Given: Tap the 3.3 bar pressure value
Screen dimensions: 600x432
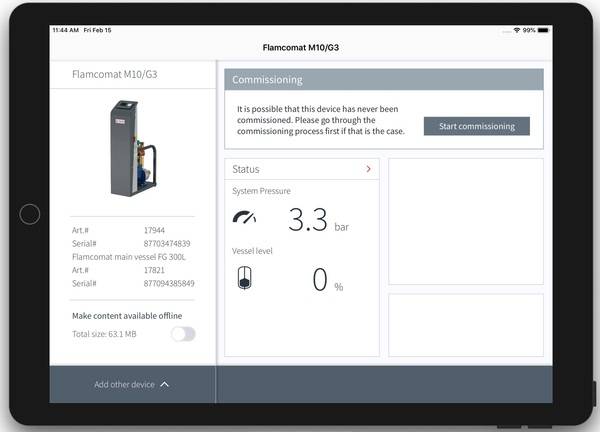Looking at the screenshot, I should coord(318,220).
